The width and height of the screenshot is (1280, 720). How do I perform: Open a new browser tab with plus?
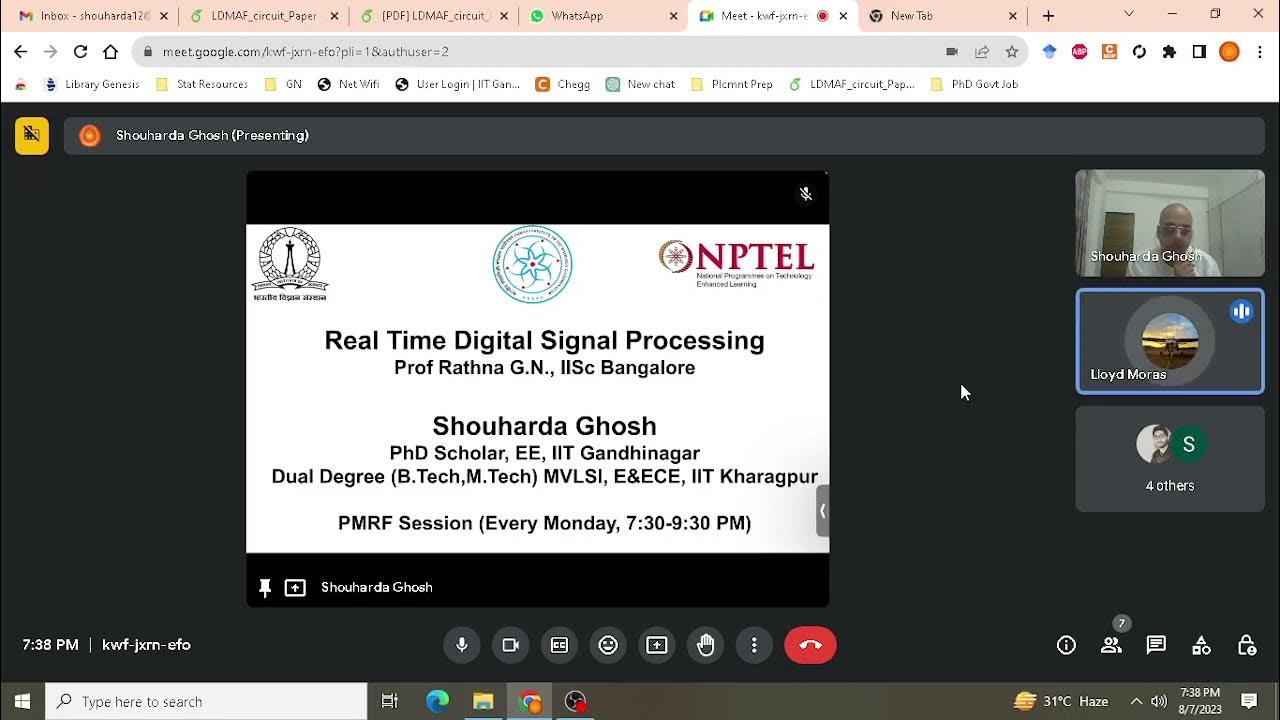1048,16
